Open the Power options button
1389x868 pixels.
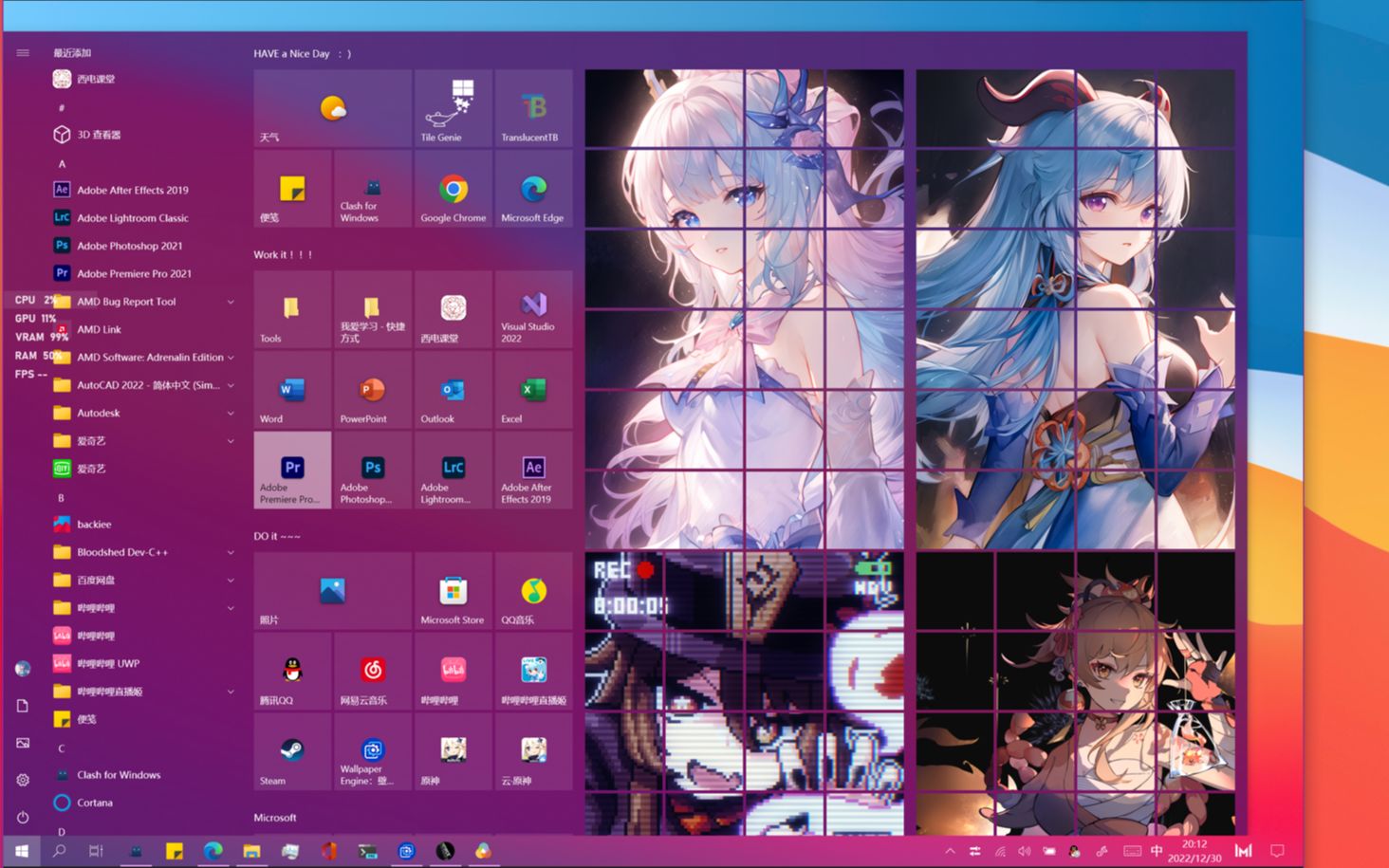[x=23, y=817]
